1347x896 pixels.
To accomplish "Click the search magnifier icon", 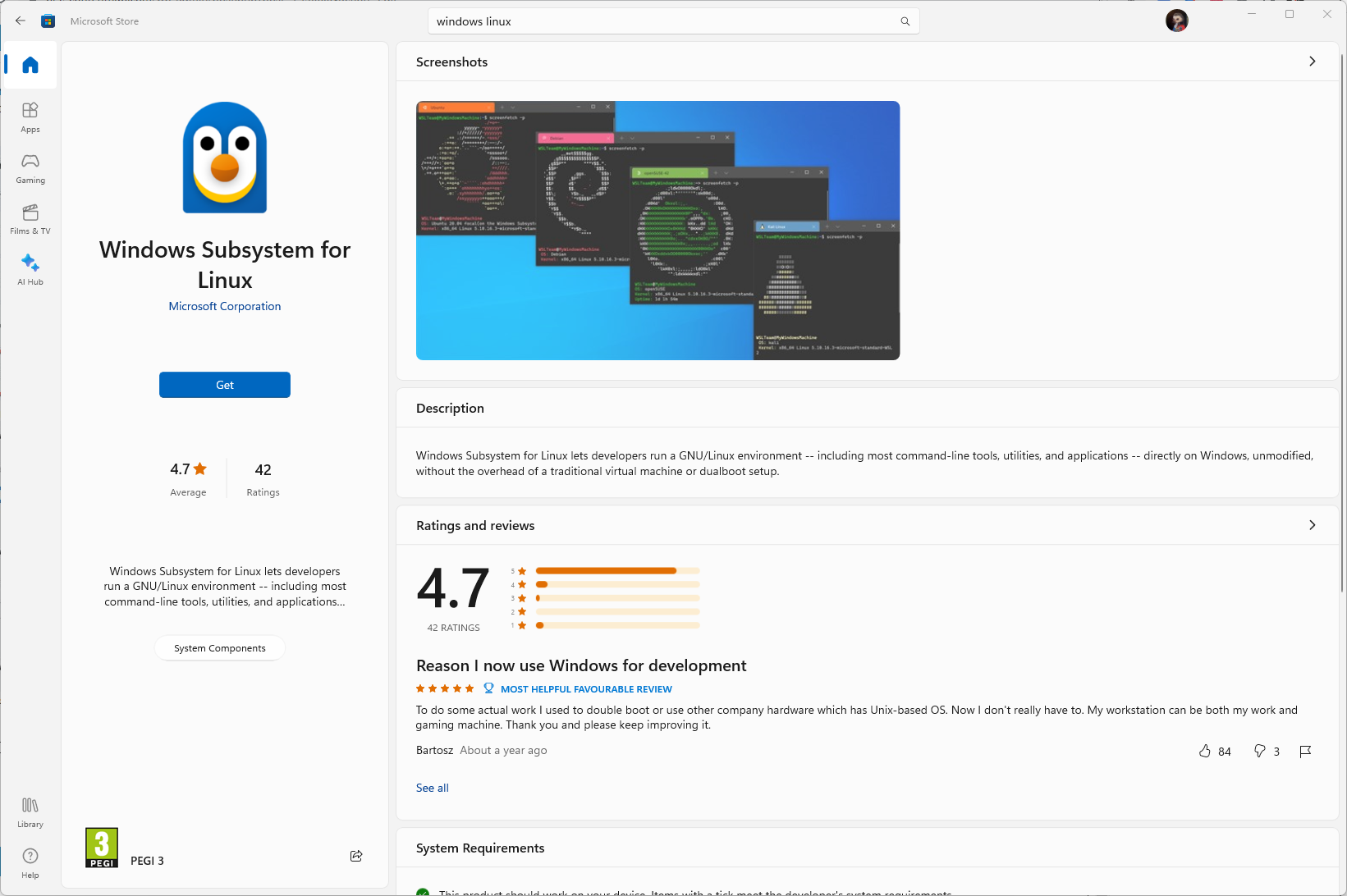I will pos(905,21).
